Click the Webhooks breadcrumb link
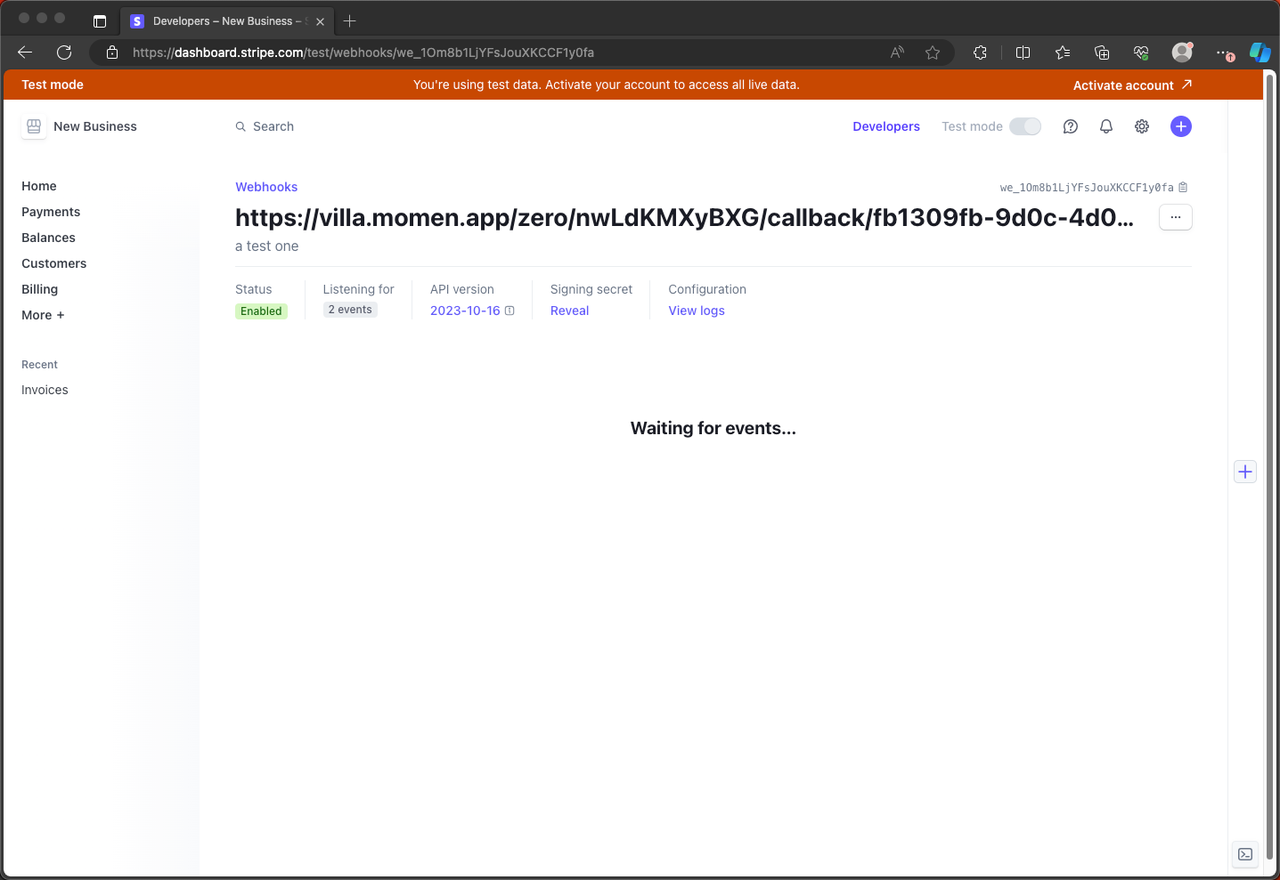The height and width of the screenshot is (880, 1280). [266, 187]
